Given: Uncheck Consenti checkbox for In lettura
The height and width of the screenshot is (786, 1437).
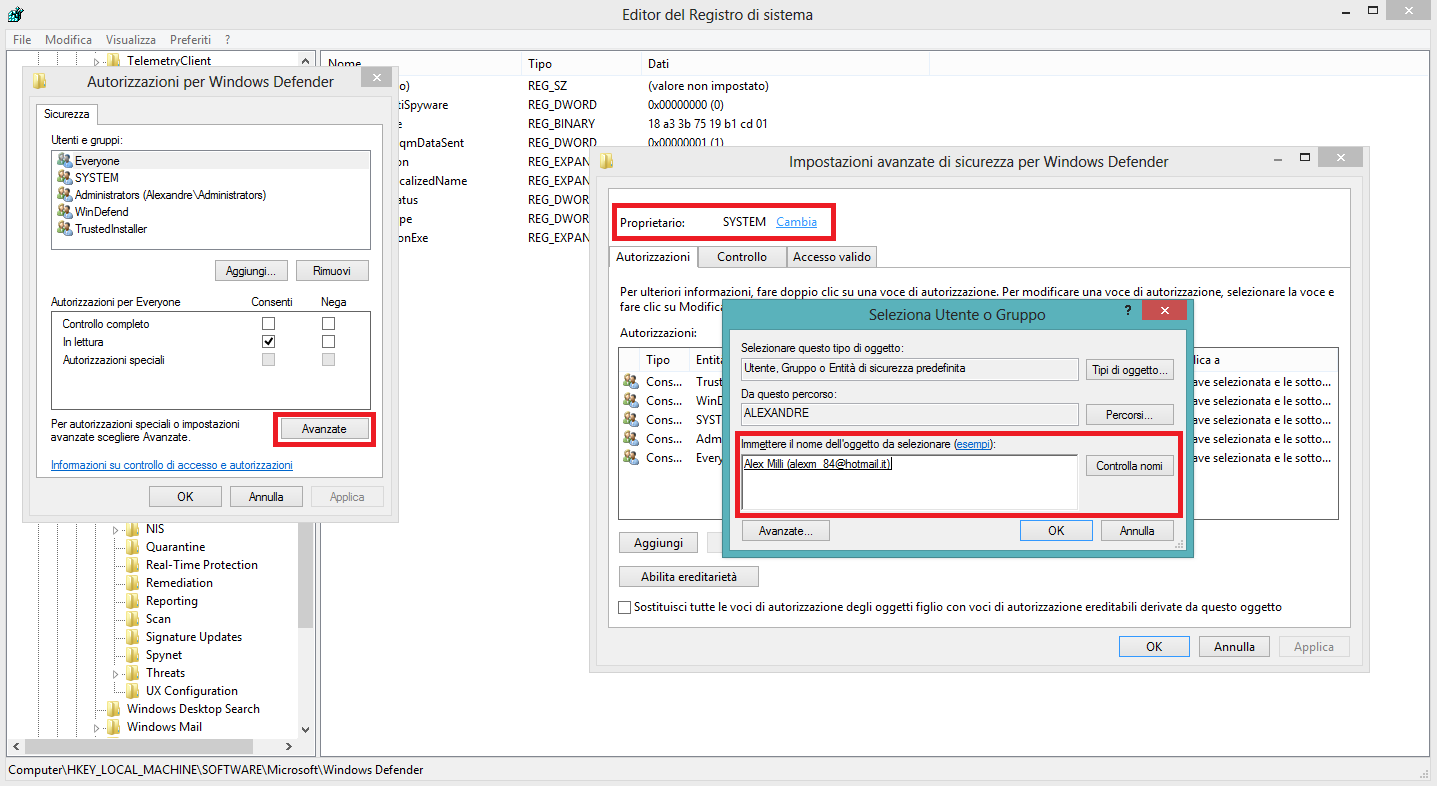Looking at the screenshot, I should click(268, 342).
